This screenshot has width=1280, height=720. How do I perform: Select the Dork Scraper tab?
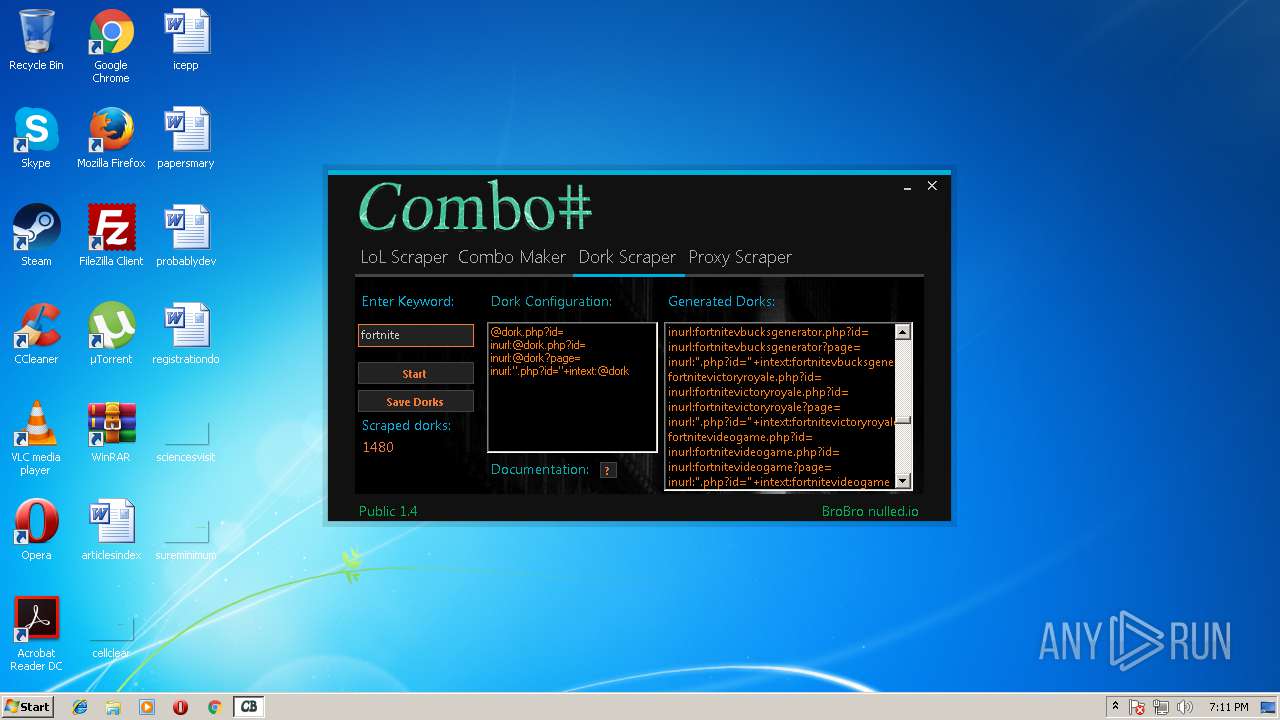pos(627,257)
